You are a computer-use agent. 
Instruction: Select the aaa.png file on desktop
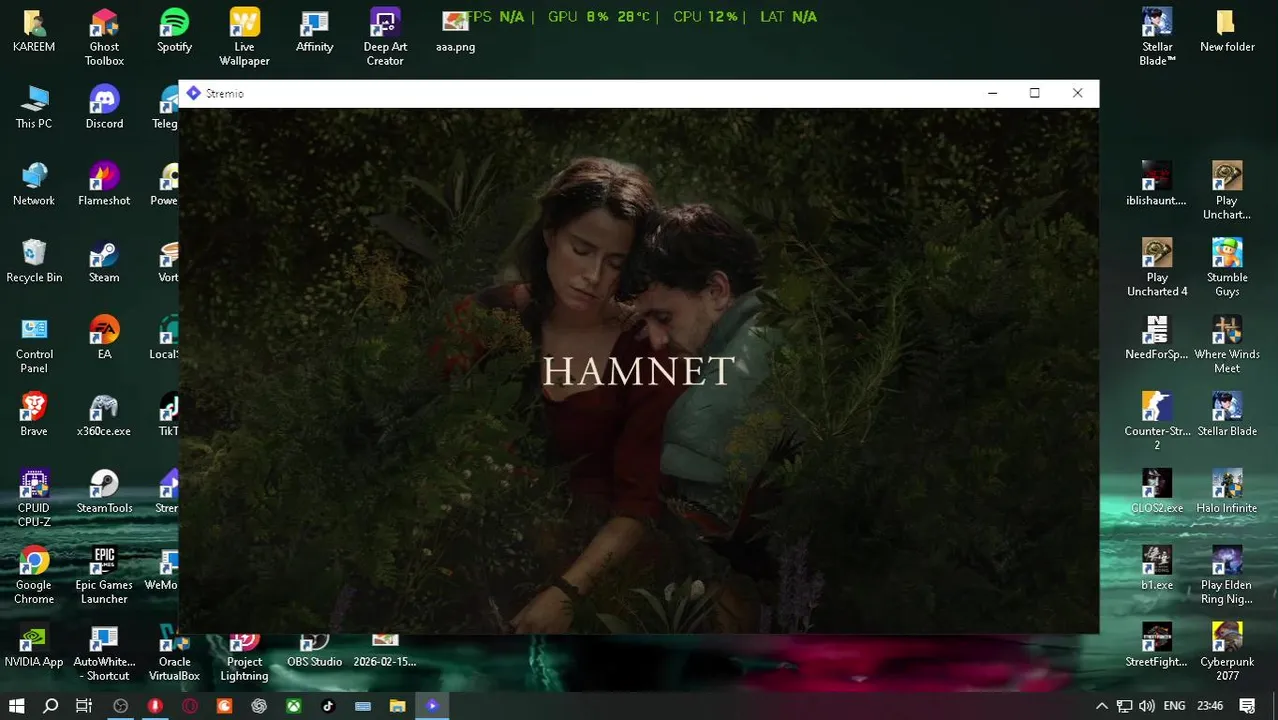(x=455, y=31)
